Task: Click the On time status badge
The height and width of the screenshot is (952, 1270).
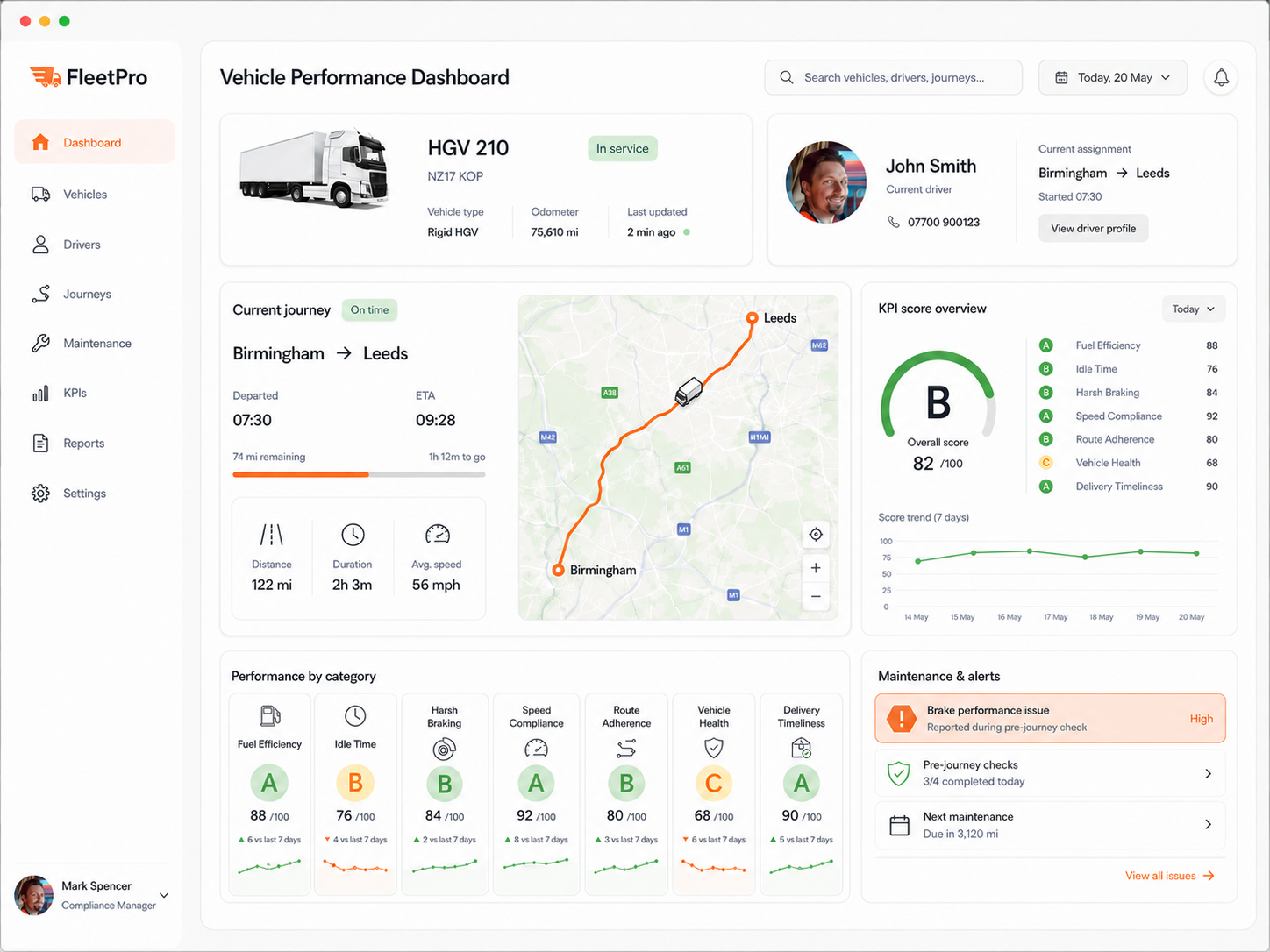Action: (x=369, y=309)
